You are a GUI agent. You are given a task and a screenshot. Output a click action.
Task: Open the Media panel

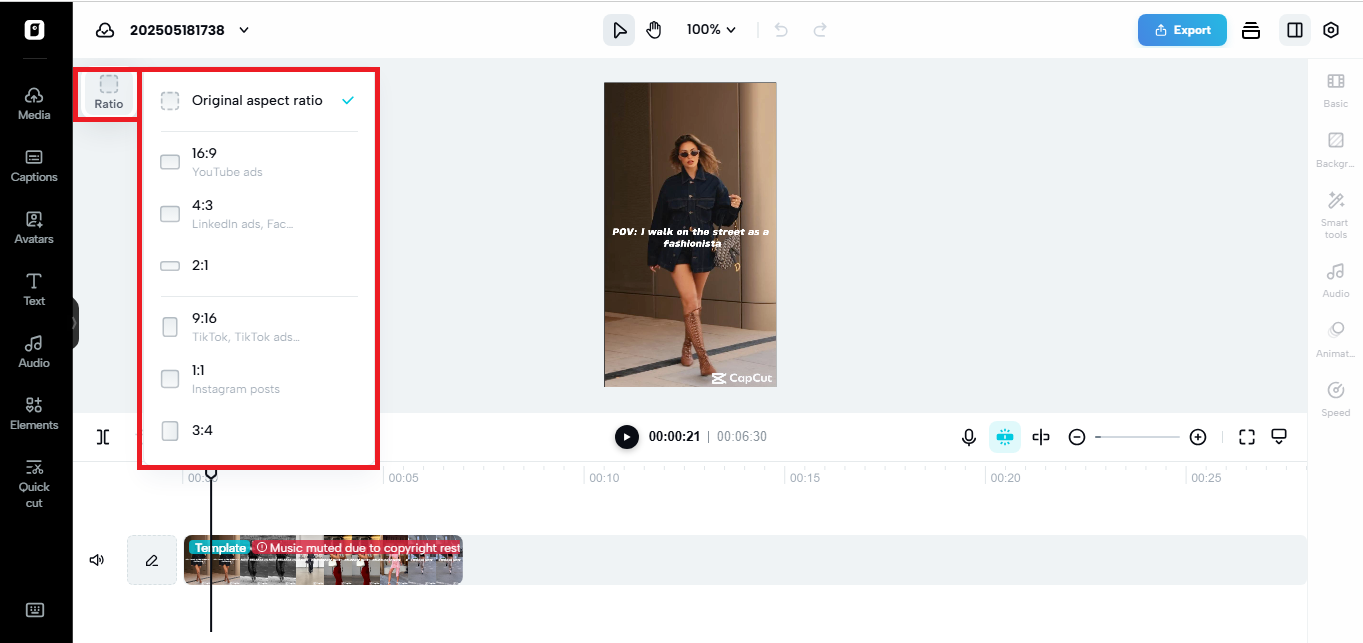(33, 104)
